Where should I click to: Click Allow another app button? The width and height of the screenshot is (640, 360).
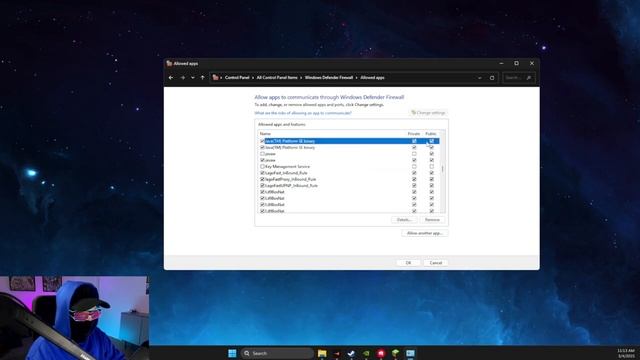point(424,233)
